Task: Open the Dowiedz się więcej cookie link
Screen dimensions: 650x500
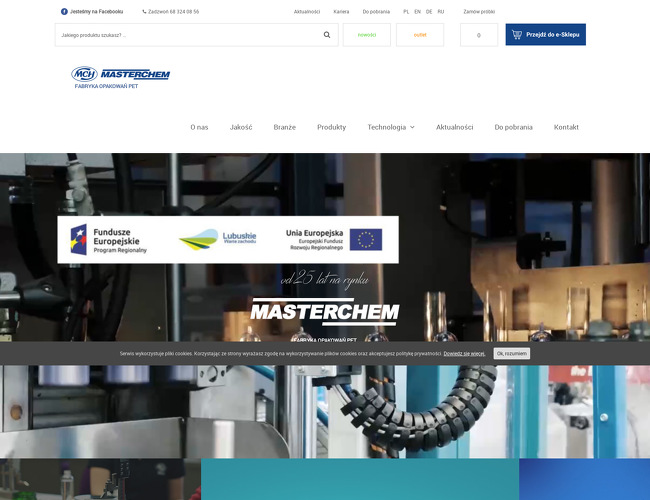Action: (x=464, y=354)
